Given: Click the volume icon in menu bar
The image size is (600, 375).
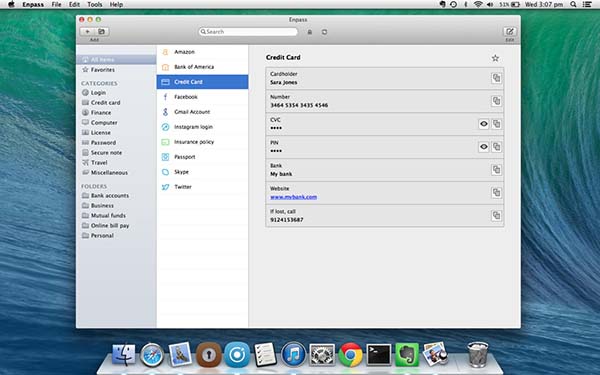Looking at the screenshot, I should [490, 4].
